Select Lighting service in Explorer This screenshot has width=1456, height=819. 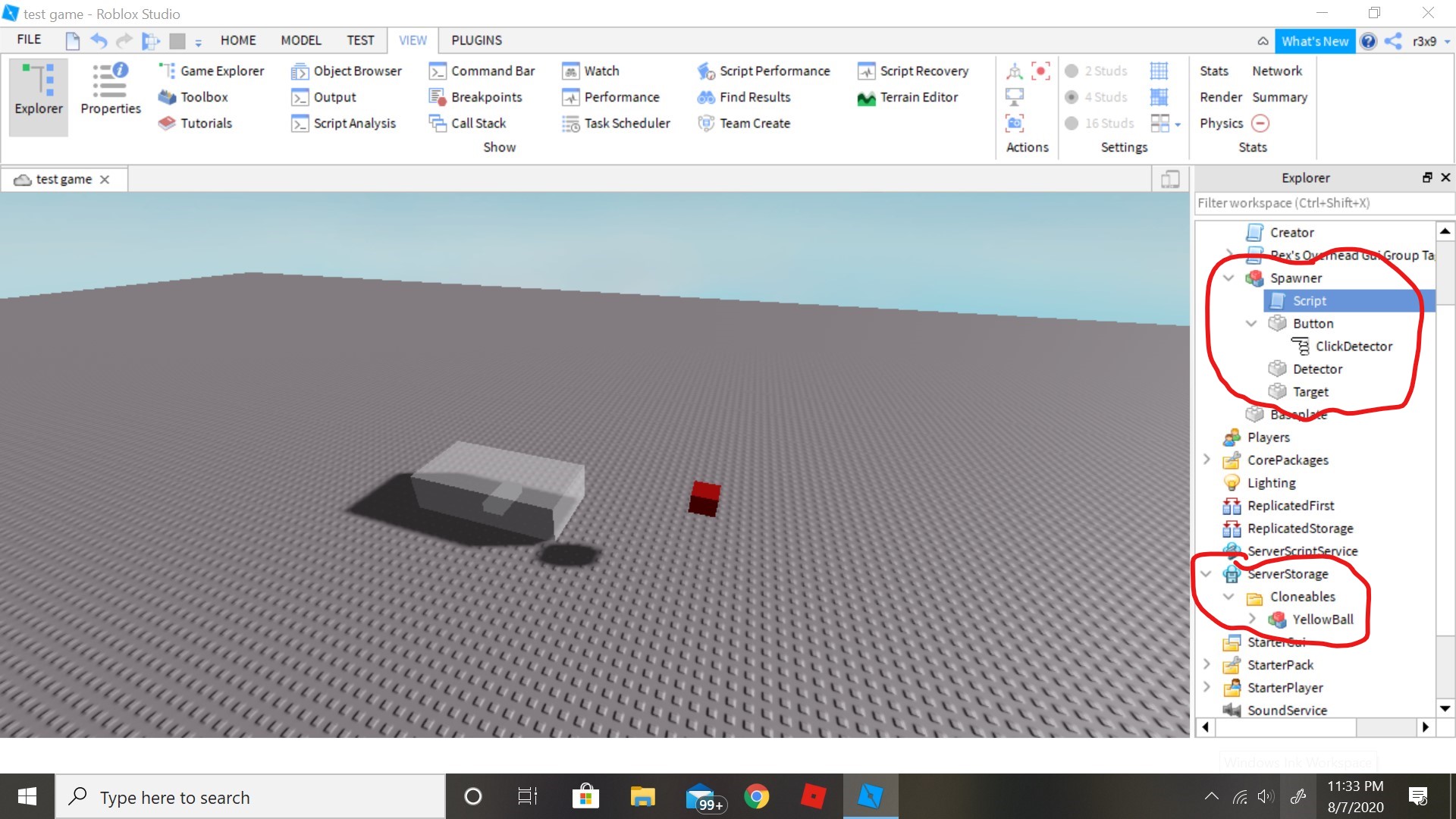tap(1260, 483)
